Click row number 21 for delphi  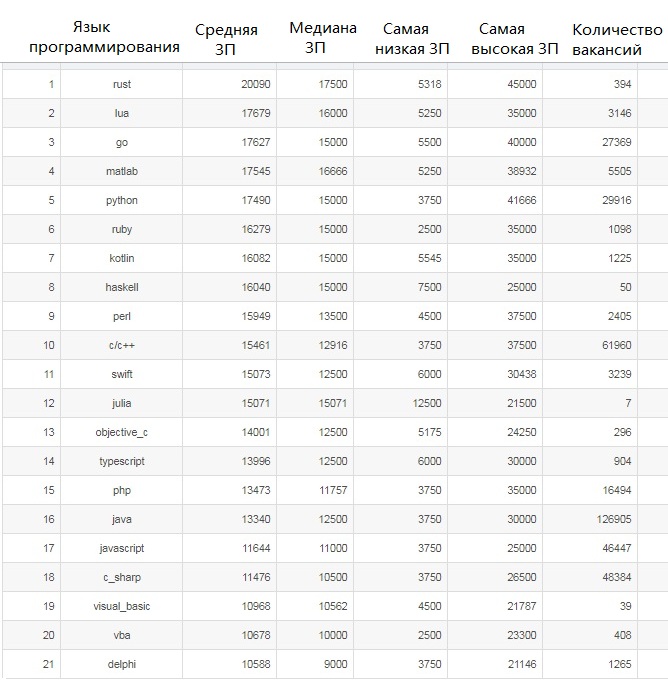[48, 664]
